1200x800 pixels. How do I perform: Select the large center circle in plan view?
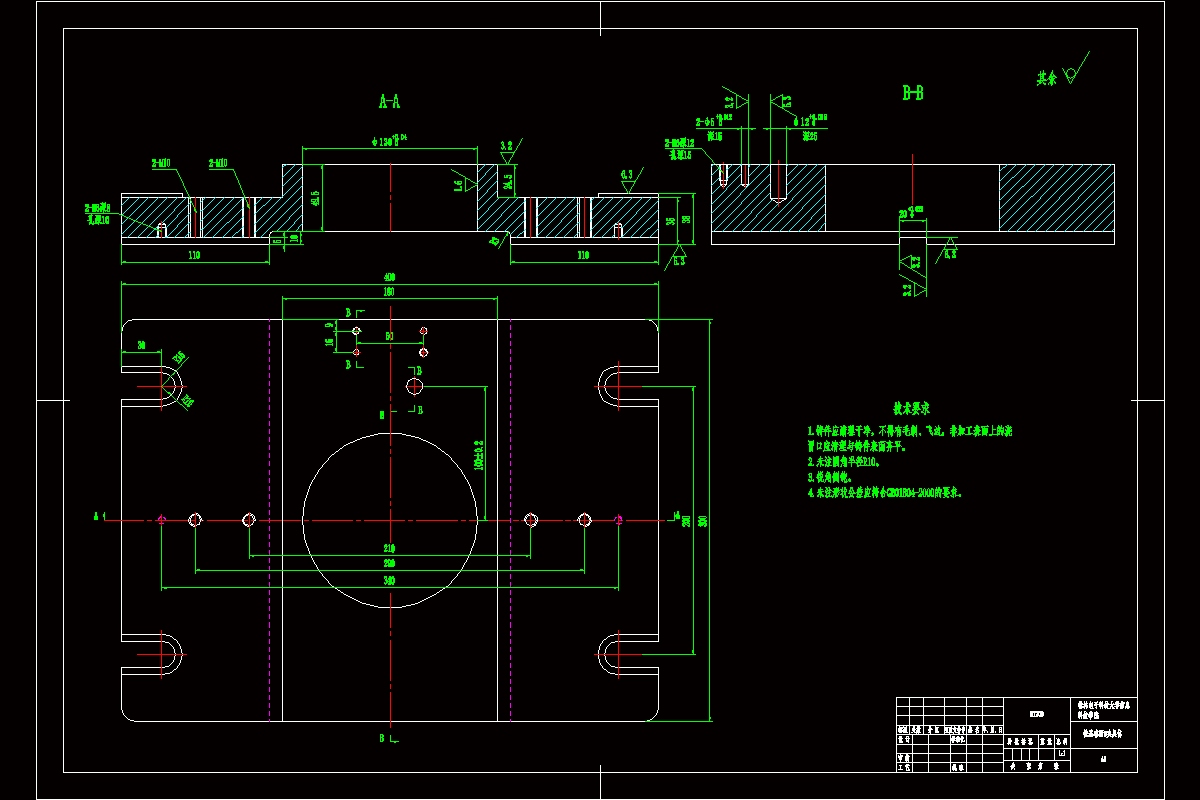point(389,520)
